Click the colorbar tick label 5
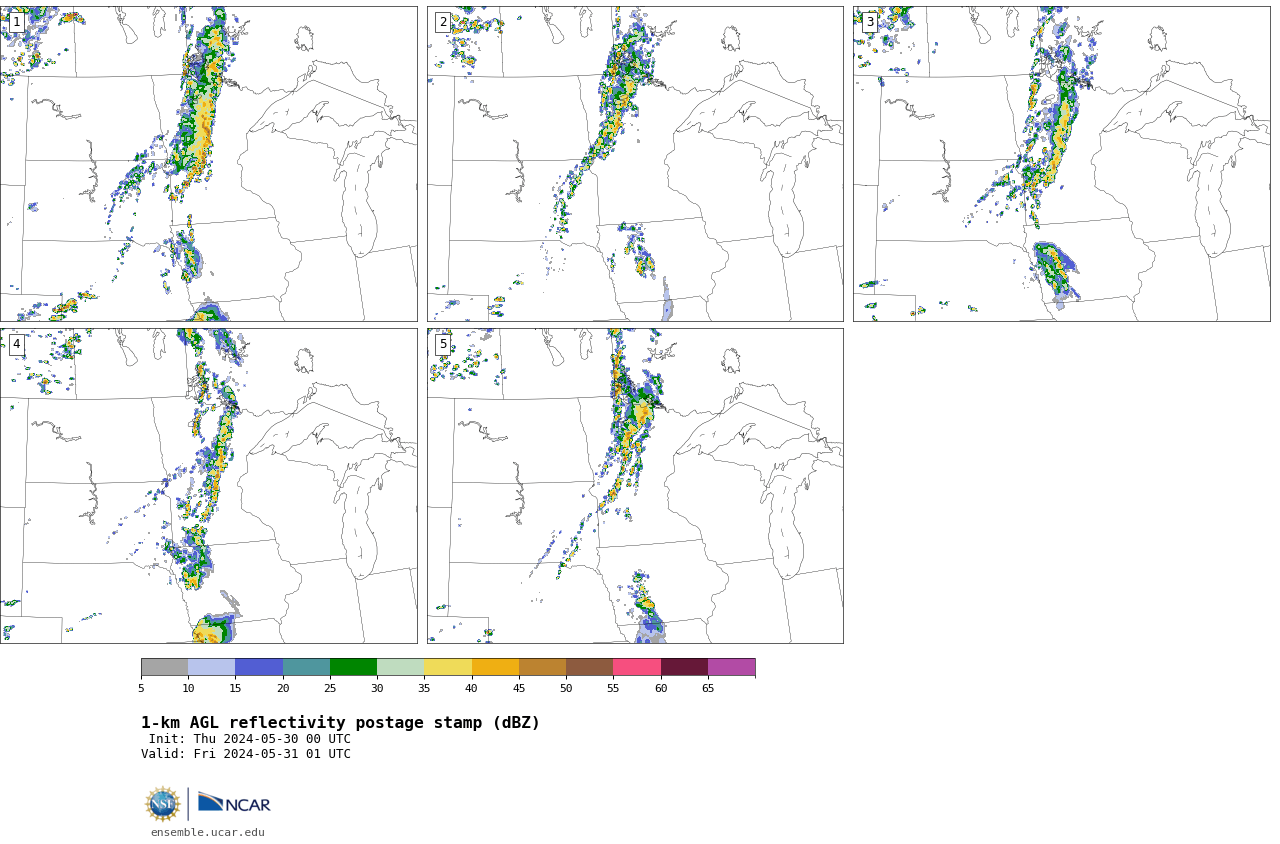 [141, 688]
